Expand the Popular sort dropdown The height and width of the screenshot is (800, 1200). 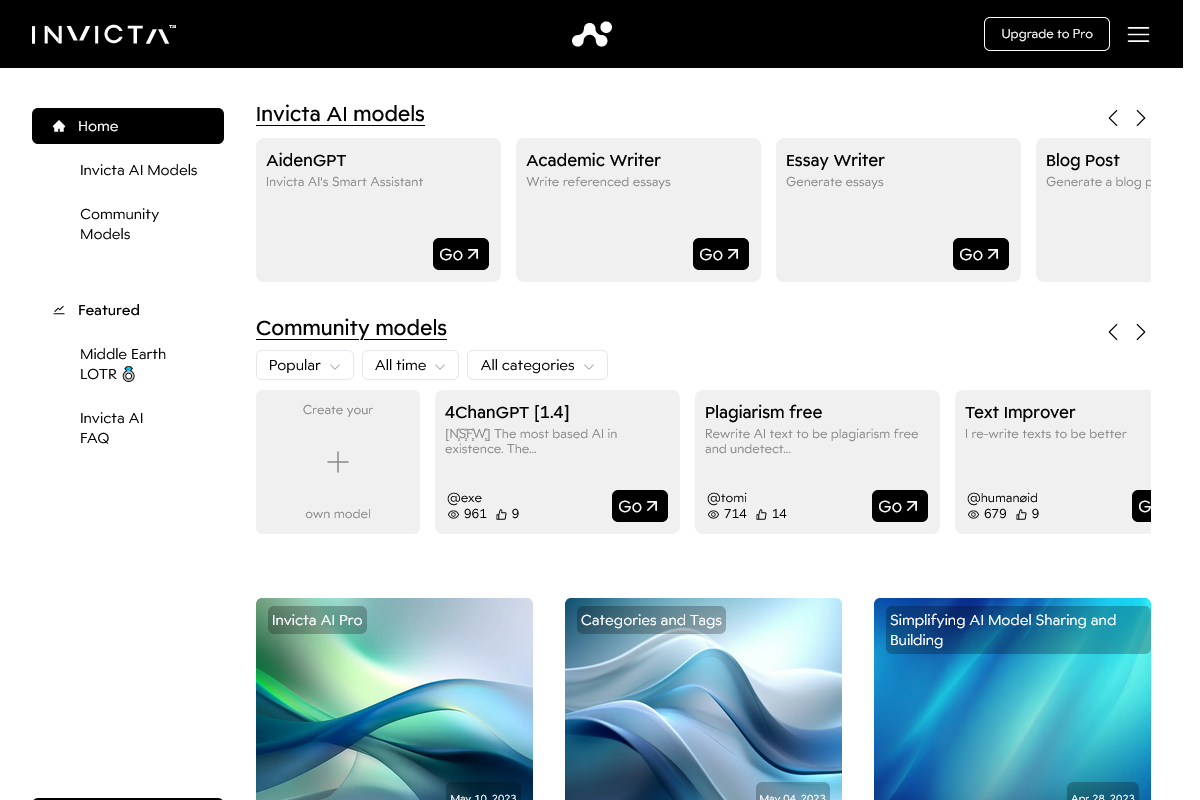tap(305, 366)
